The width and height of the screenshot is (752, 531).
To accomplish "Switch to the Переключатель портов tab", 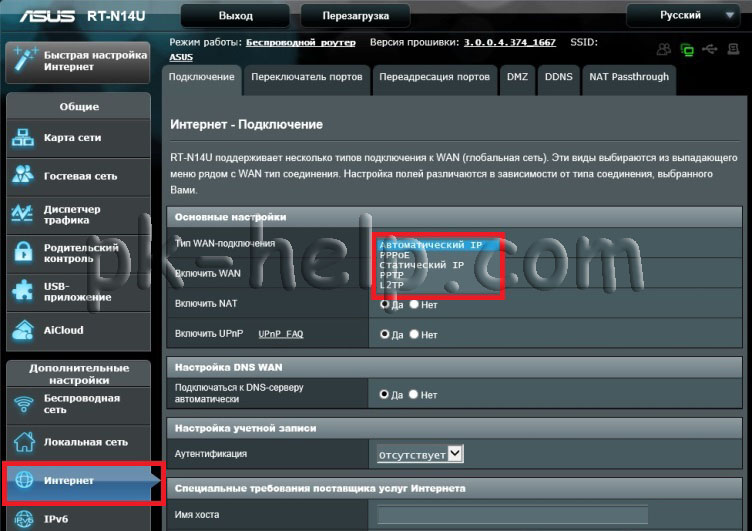I will point(307,79).
